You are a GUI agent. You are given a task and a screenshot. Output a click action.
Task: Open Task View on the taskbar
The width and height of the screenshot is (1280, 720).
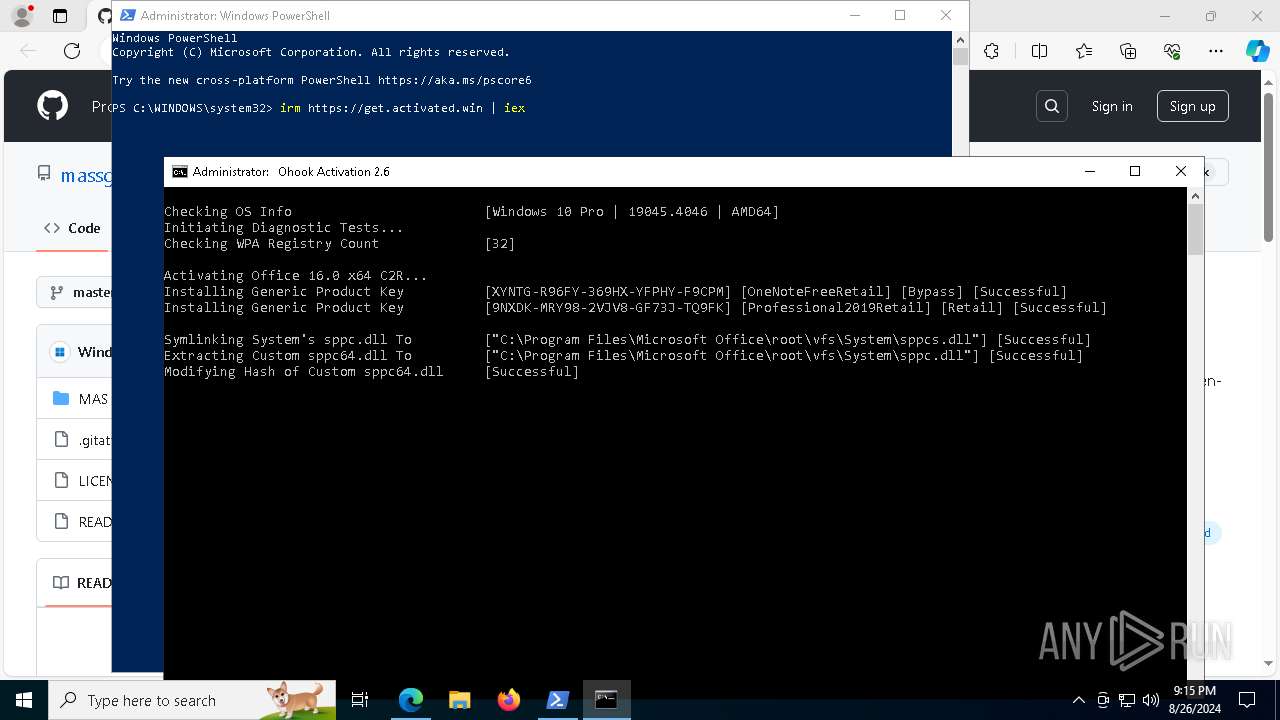[x=360, y=700]
